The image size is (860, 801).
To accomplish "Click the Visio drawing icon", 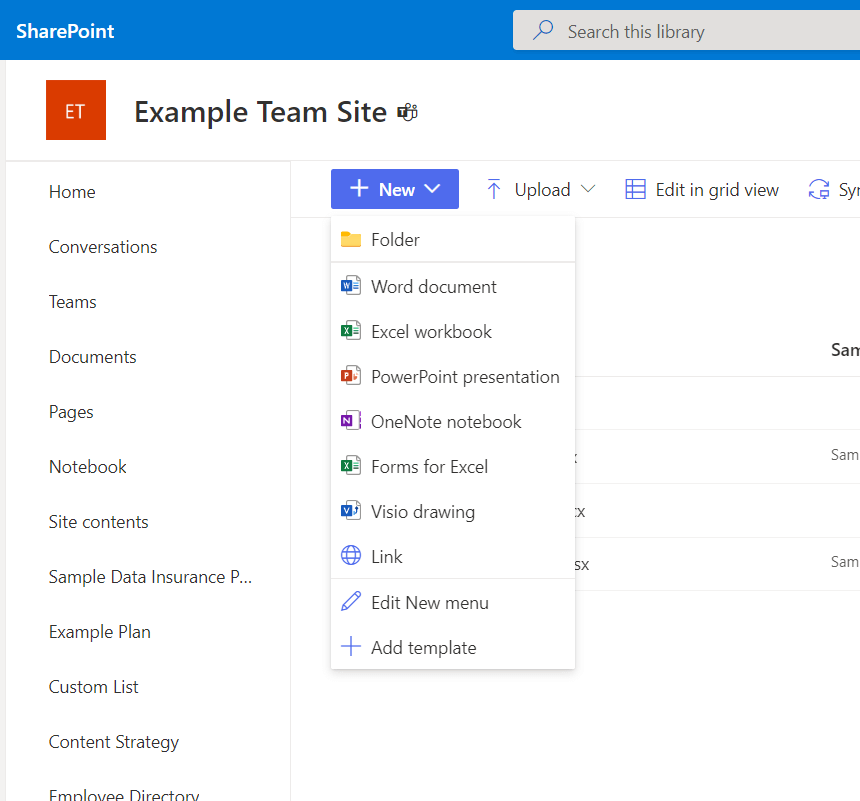I will coord(351,511).
